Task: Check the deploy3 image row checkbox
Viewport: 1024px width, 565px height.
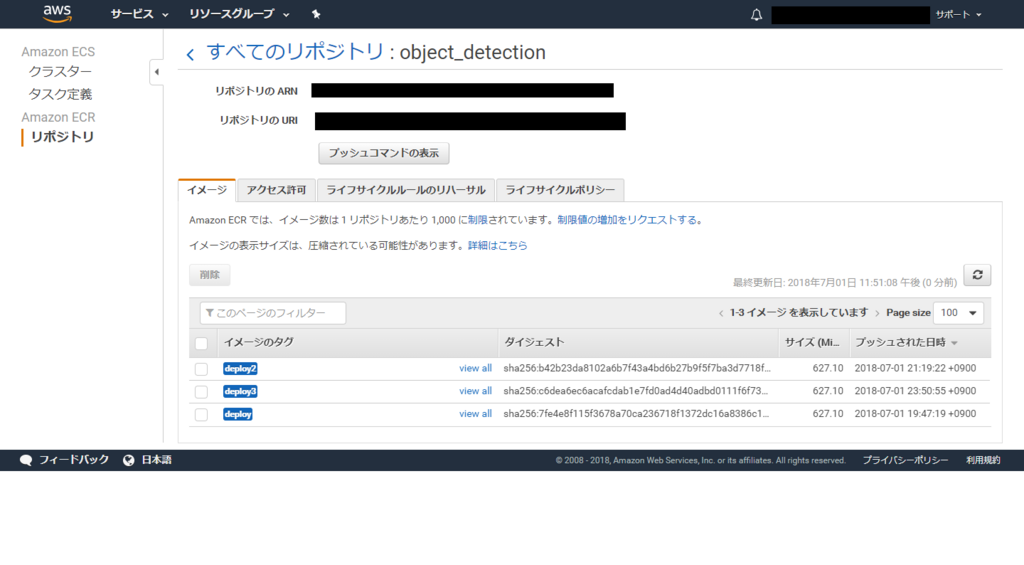Action: pyautogui.click(x=201, y=392)
